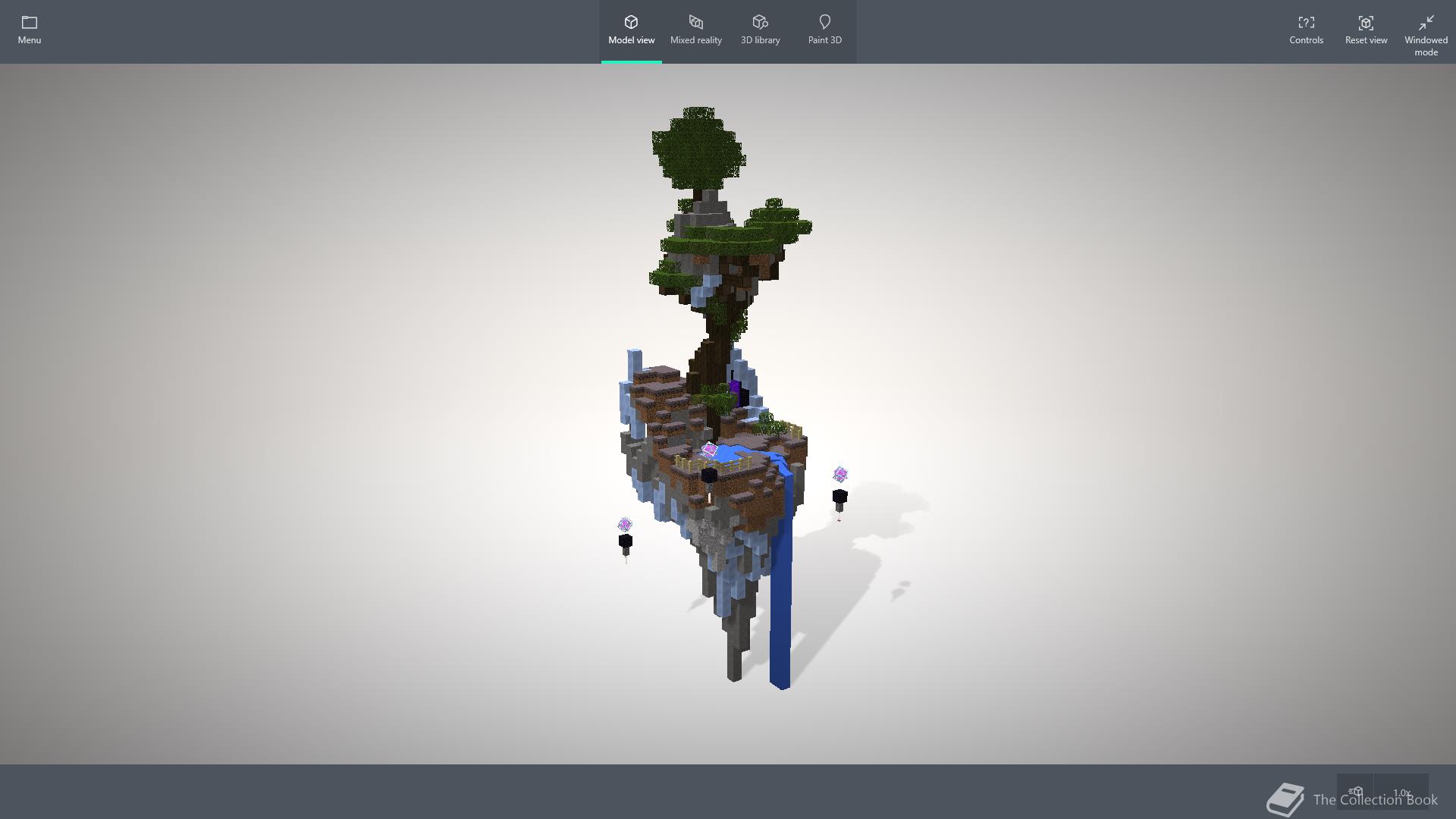This screenshot has width=1456, height=819.
Task: Click the 1.0x animation speed button
Action: point(1401,792)
